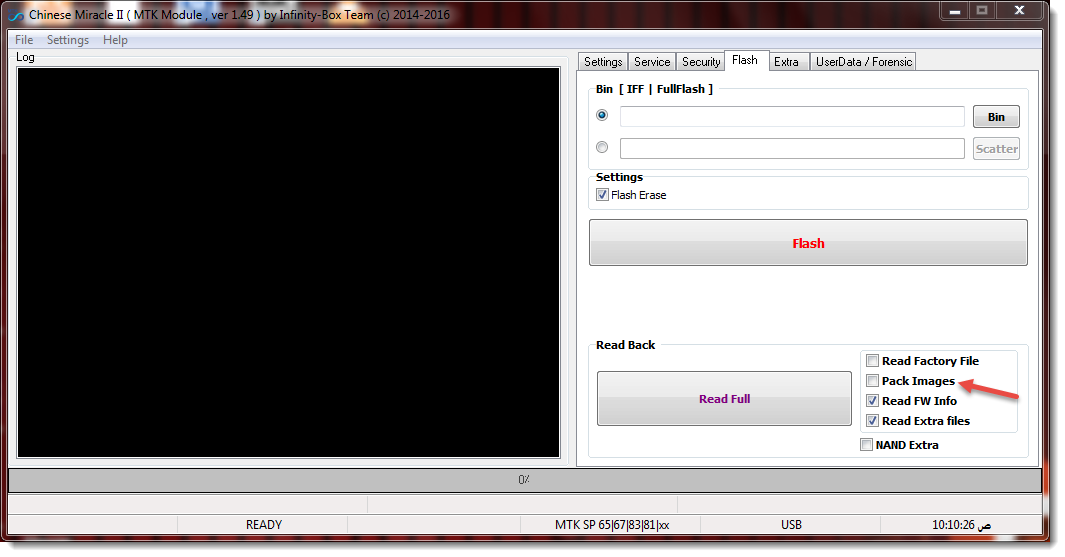Switch to the Security tab
The image size is (1065, 557).
701,62
